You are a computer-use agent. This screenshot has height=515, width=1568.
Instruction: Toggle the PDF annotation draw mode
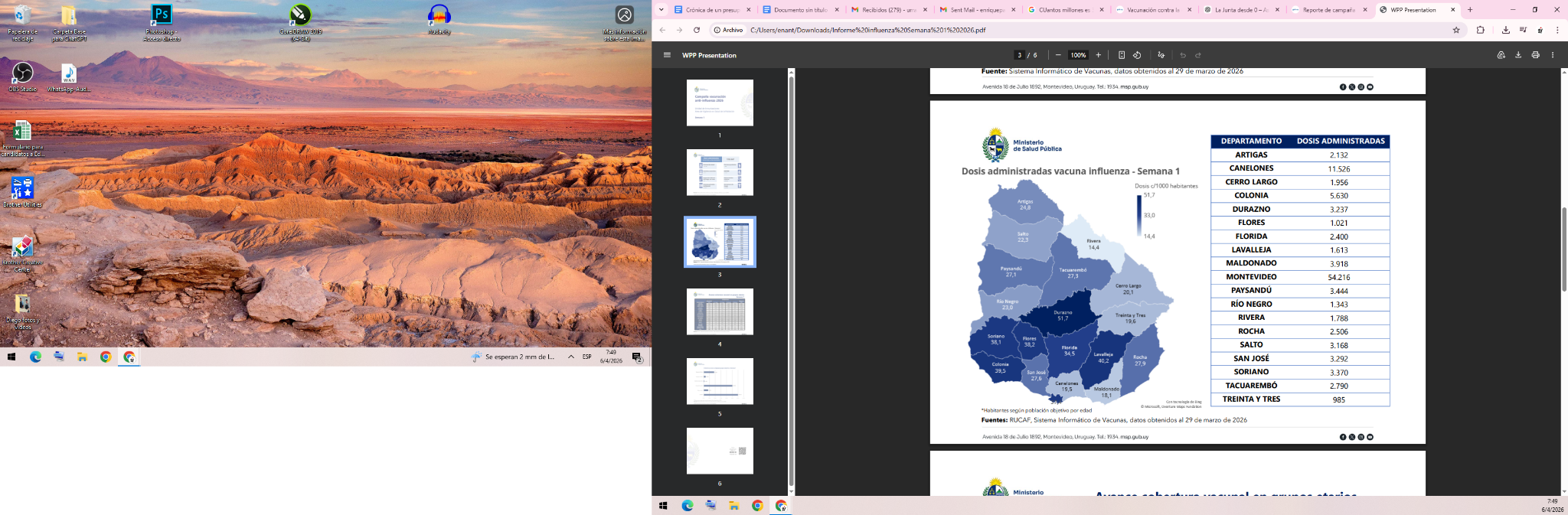click(x=1161, y=55)
